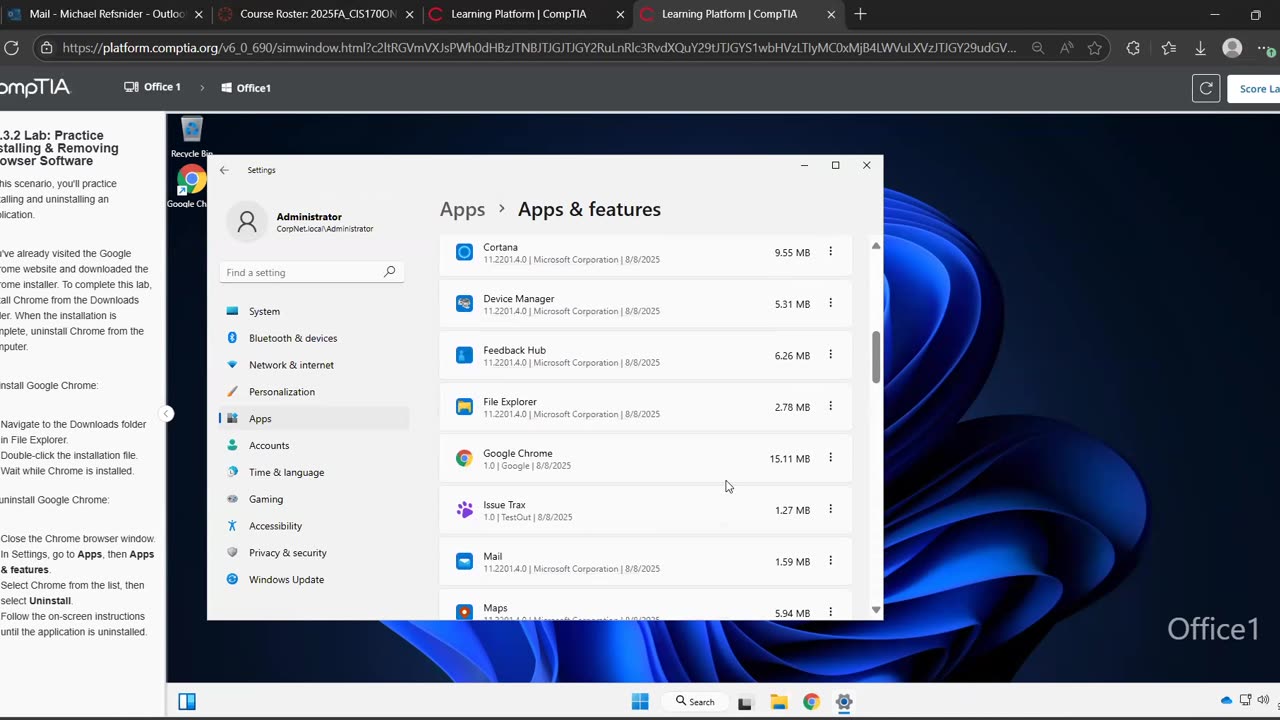The image size is (1280, 720).
Task: Click the Mail app list icon
Action: point(464,562)
